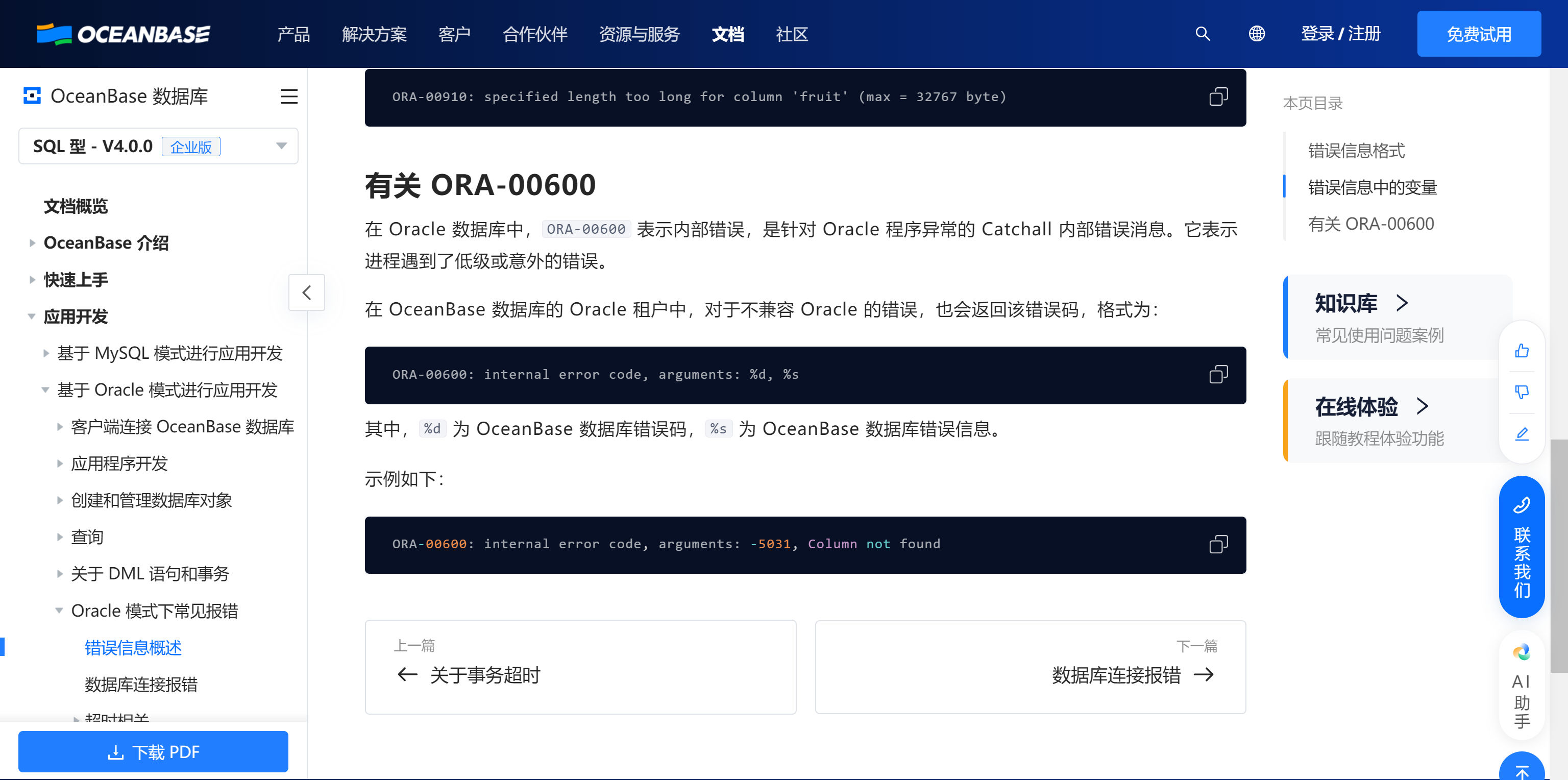Toggle the sidebar hamburger menu icon
1568x780 pixels.
289,96
